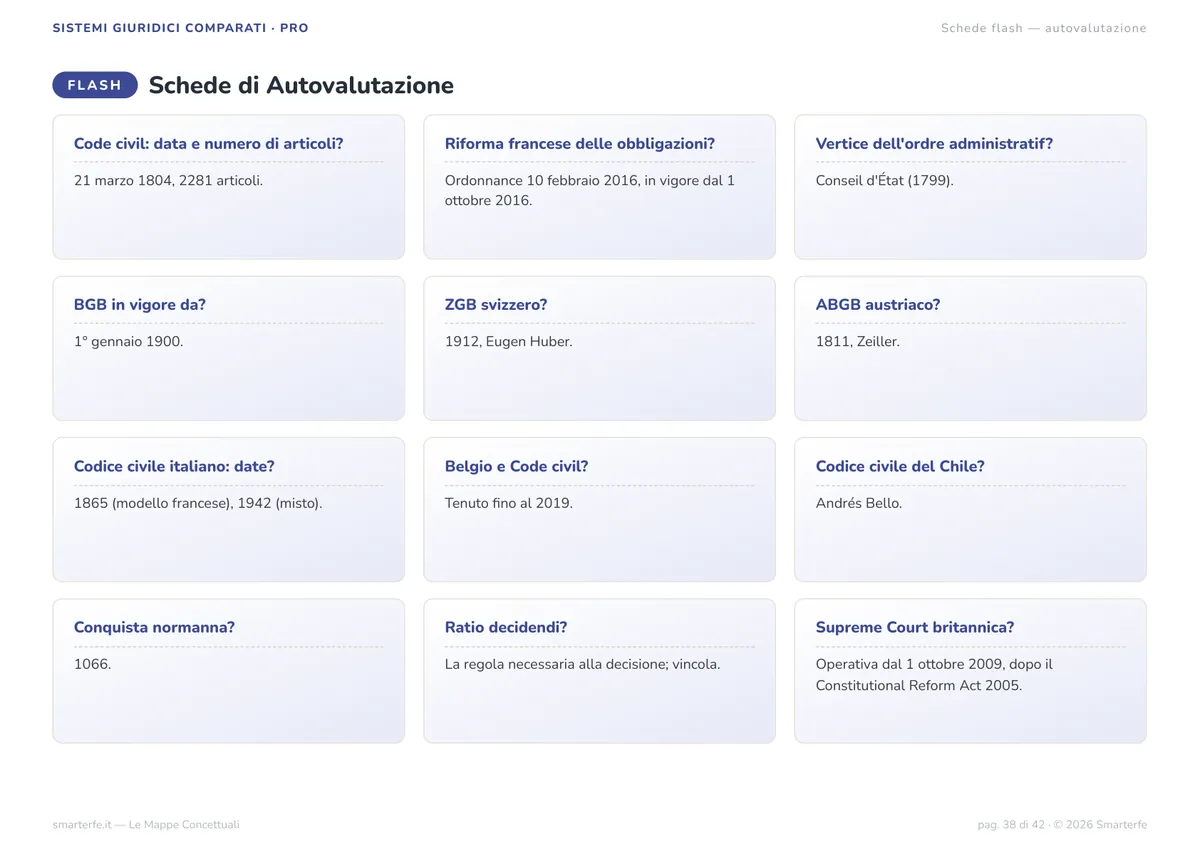Image resolution: width=1200 pixels, height=849 pixels.
Task: Click the answer '1066.'
Action: [93, 664]
